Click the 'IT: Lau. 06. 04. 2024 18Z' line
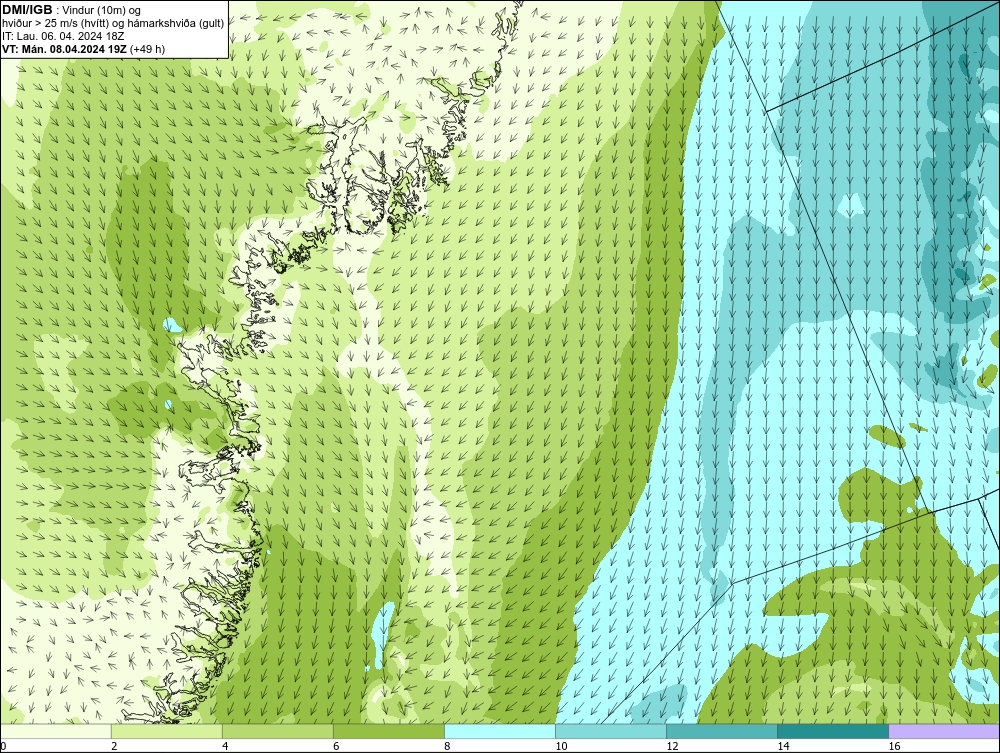 62,36
